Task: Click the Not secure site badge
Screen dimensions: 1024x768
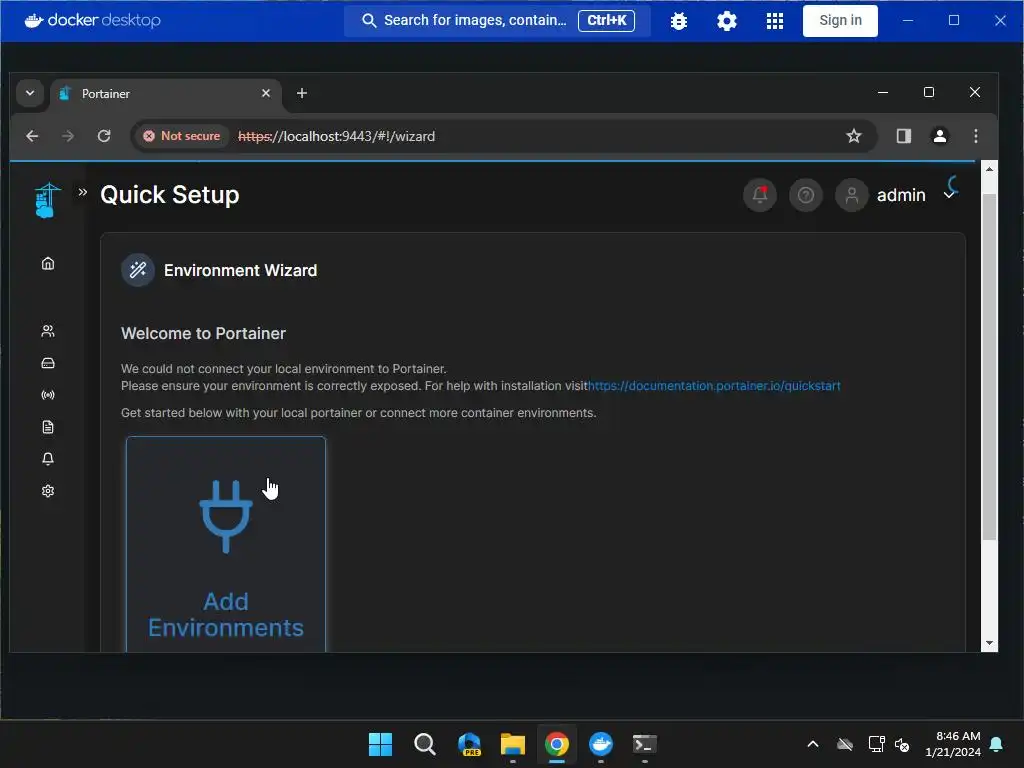Action: point(182,136)
